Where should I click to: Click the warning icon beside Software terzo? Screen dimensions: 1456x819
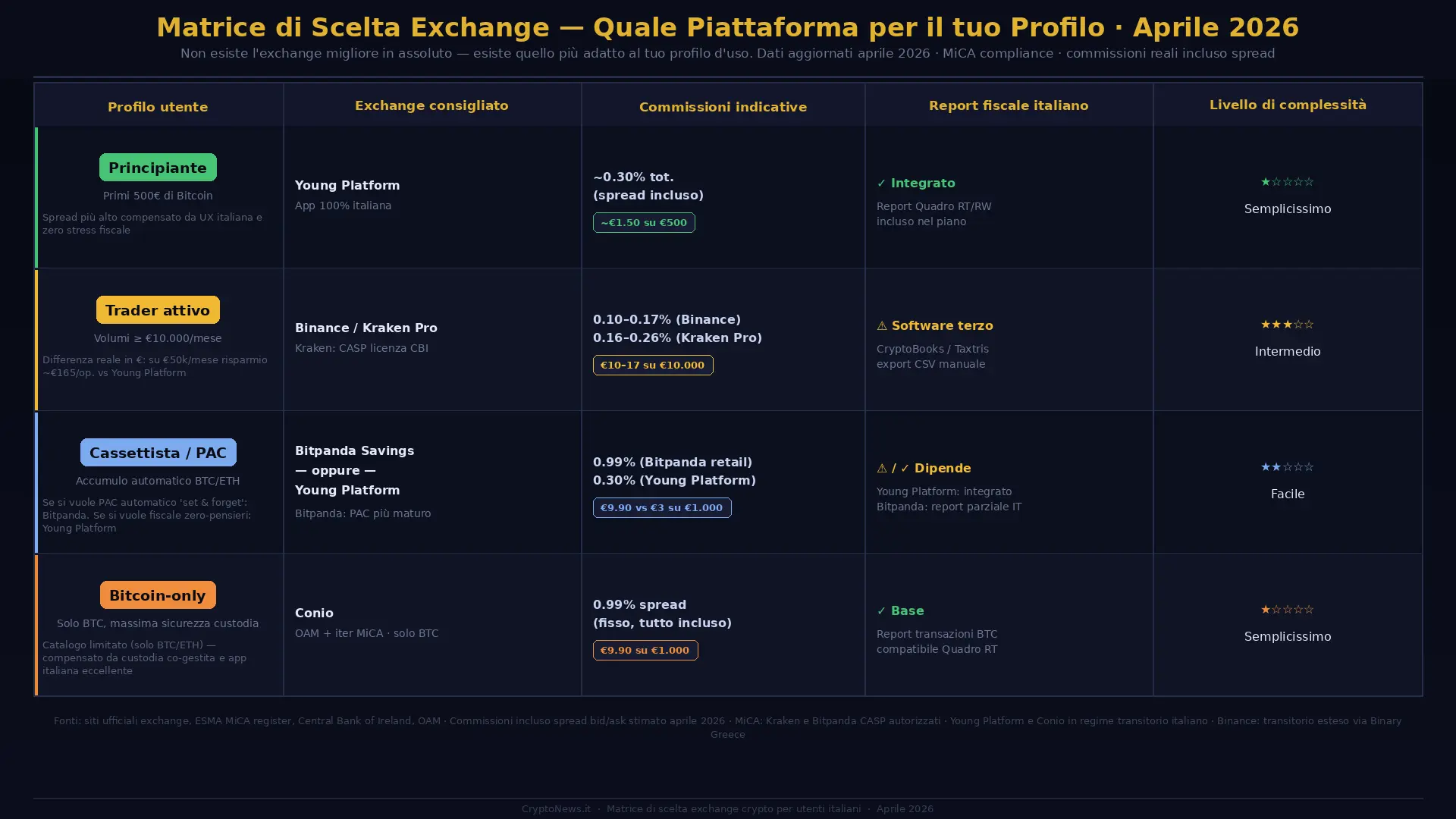coord(882,326)
